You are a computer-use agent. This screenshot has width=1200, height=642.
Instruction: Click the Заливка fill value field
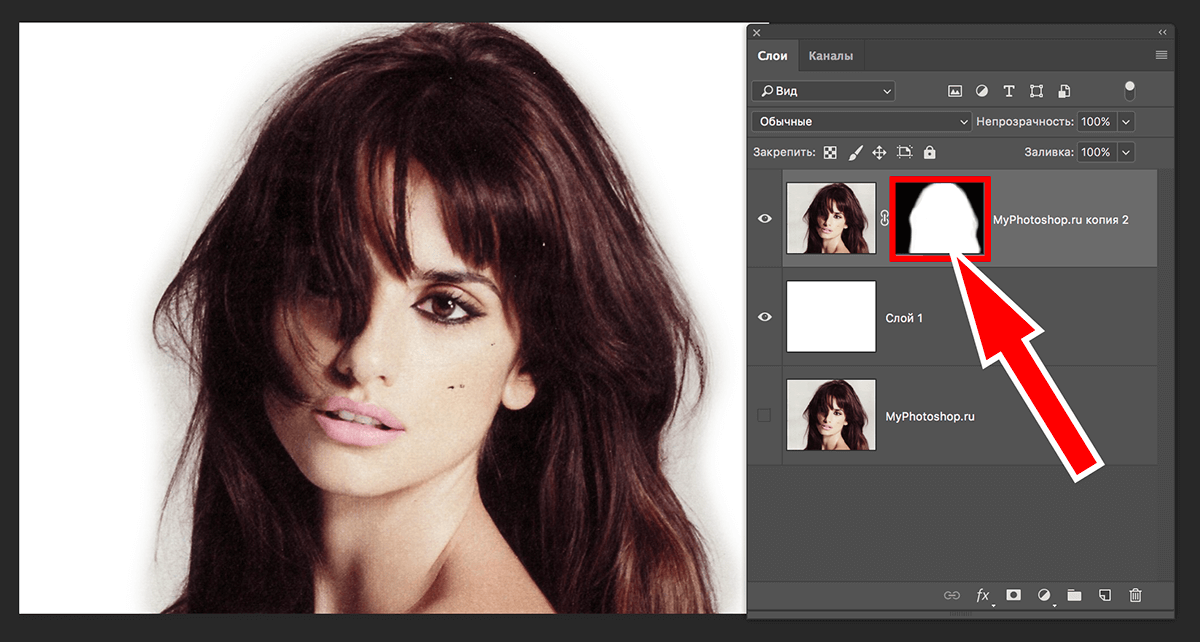tap(1095, 153)
